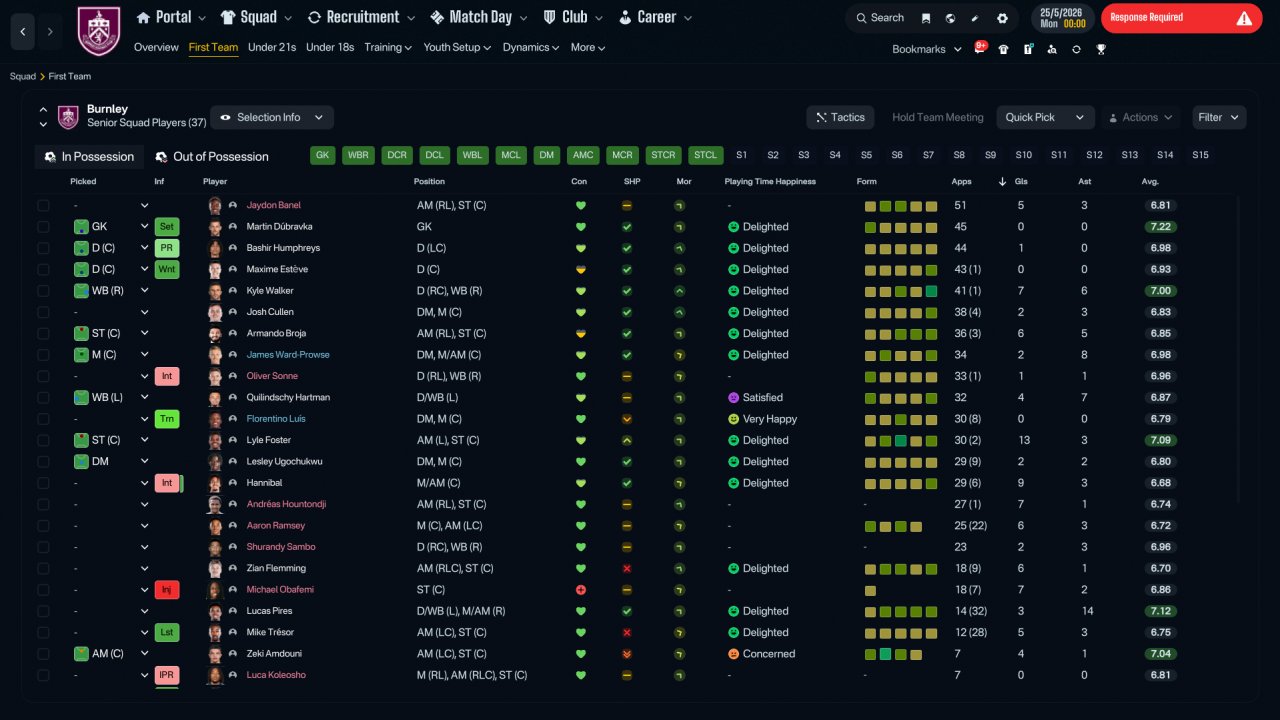Open the Actions dropdown

[1140, 117]
